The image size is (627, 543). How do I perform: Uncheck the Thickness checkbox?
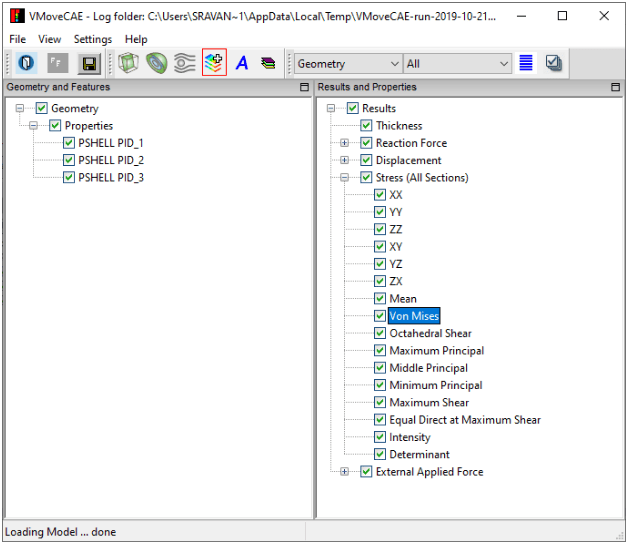pos(366,126)
